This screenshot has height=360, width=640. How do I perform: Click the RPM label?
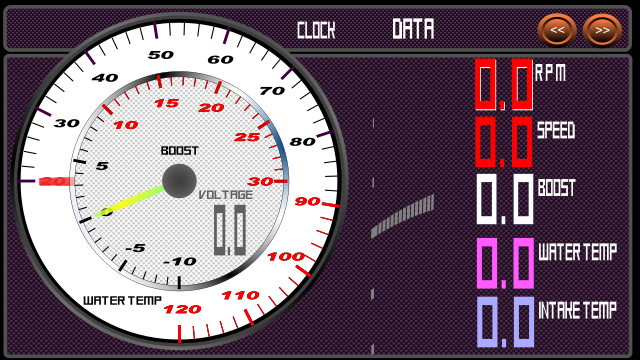551,73
